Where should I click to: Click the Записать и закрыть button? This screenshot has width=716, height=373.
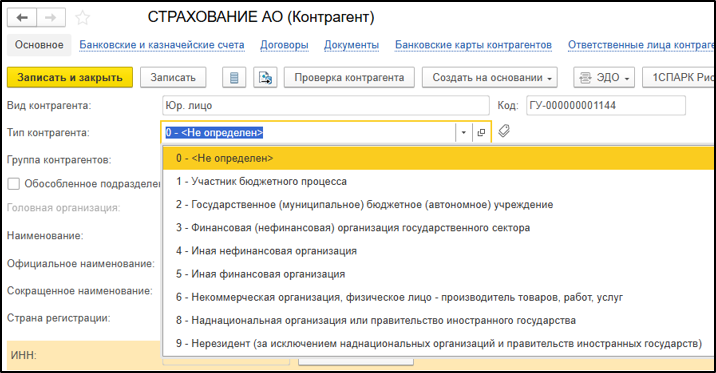70,78
